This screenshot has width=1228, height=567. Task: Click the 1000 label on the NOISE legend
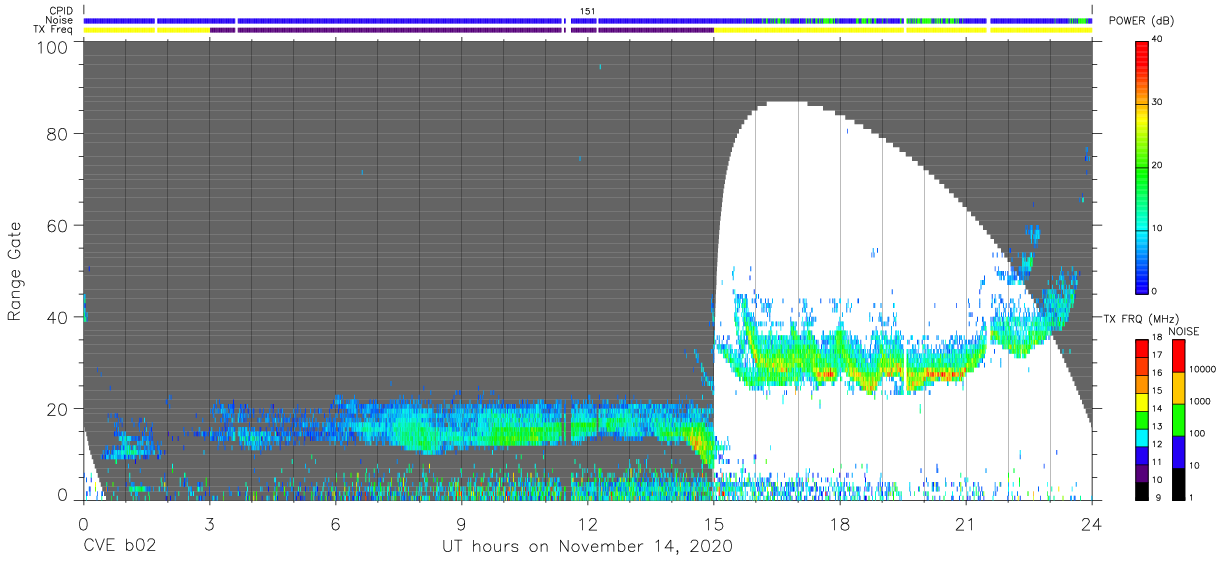click(1200, 401)
